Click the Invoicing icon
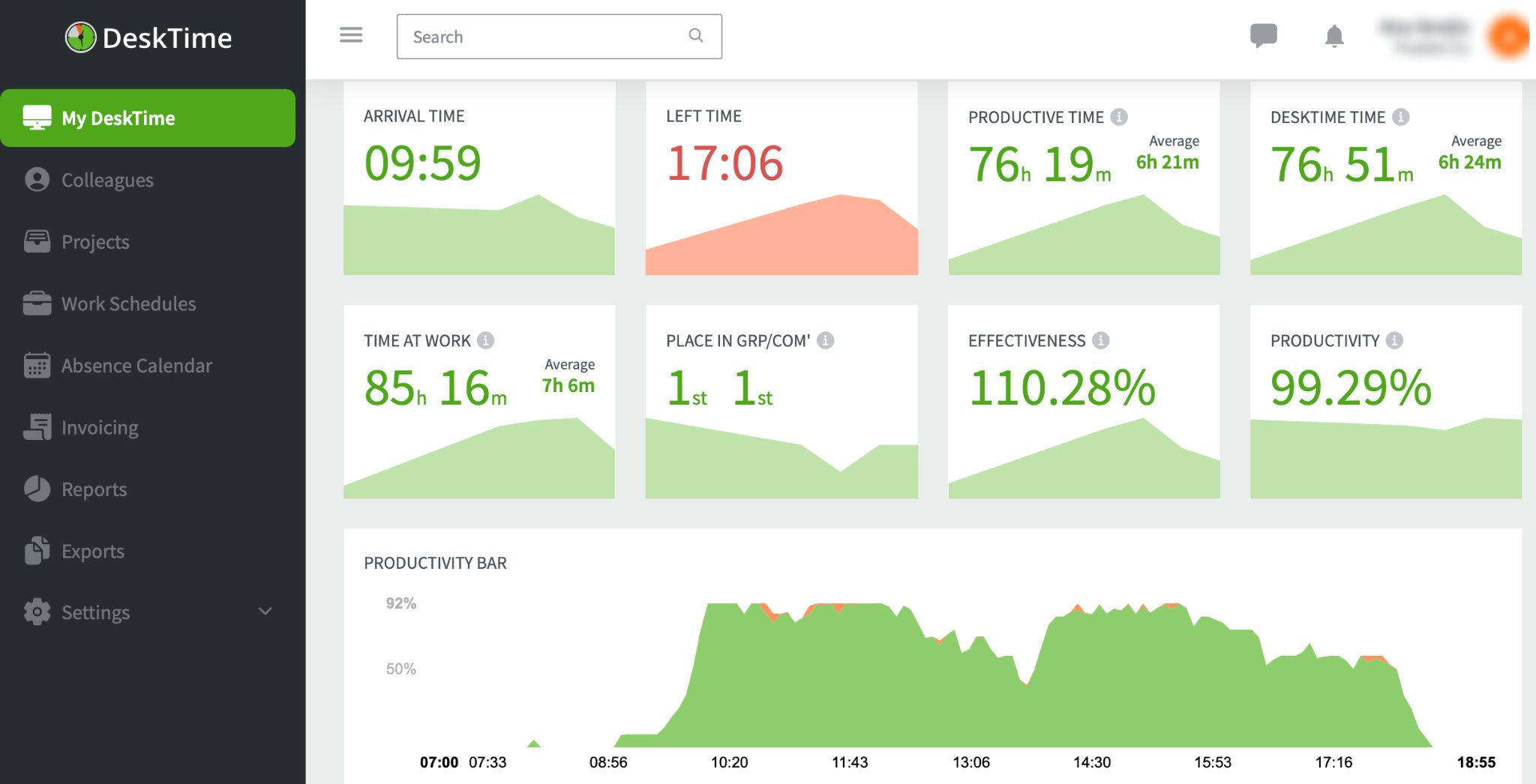The height and width of the screenshot is (784, 1536). [x=37, y=427]
